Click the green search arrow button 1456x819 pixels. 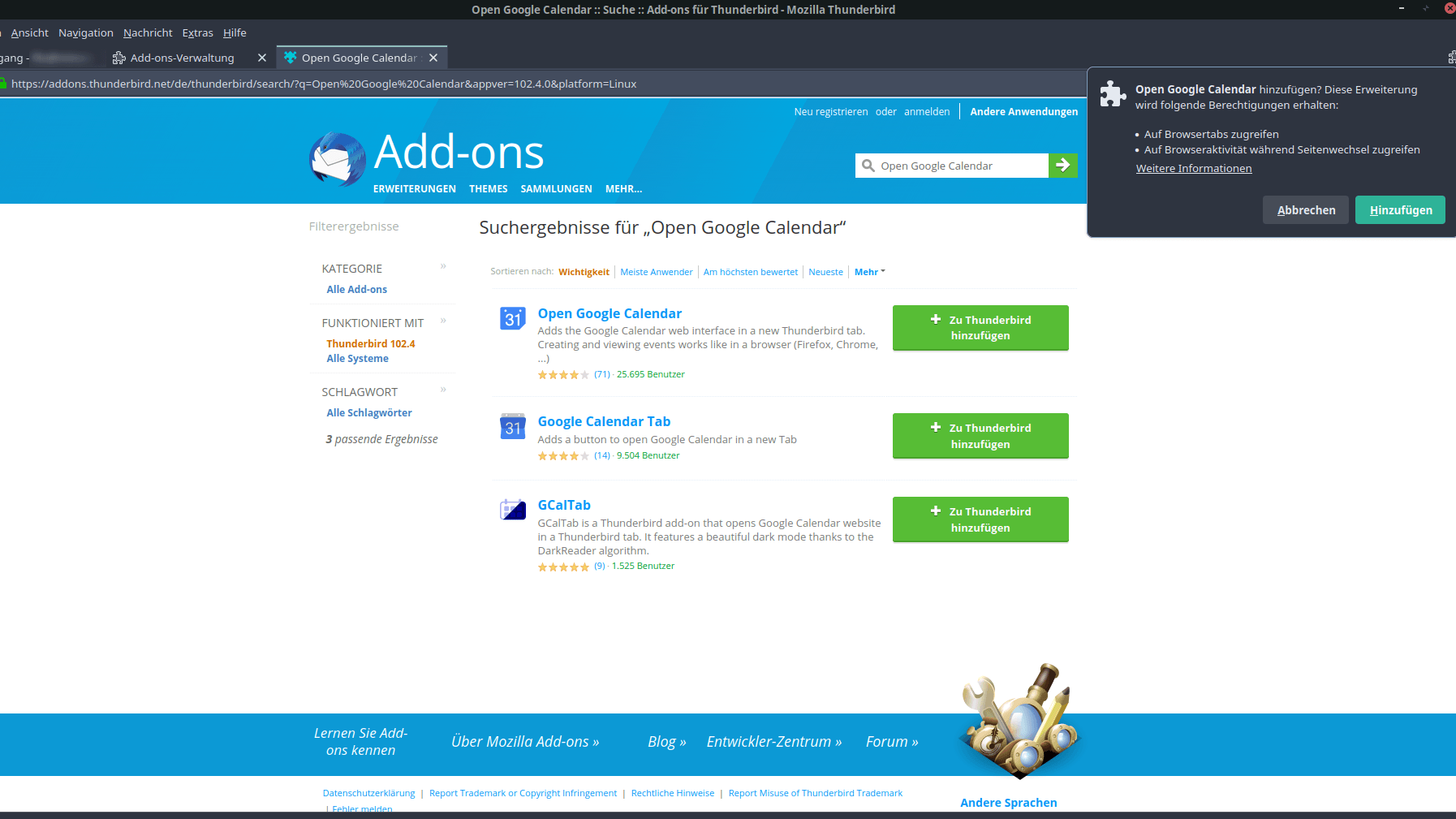click(1062, 166)
